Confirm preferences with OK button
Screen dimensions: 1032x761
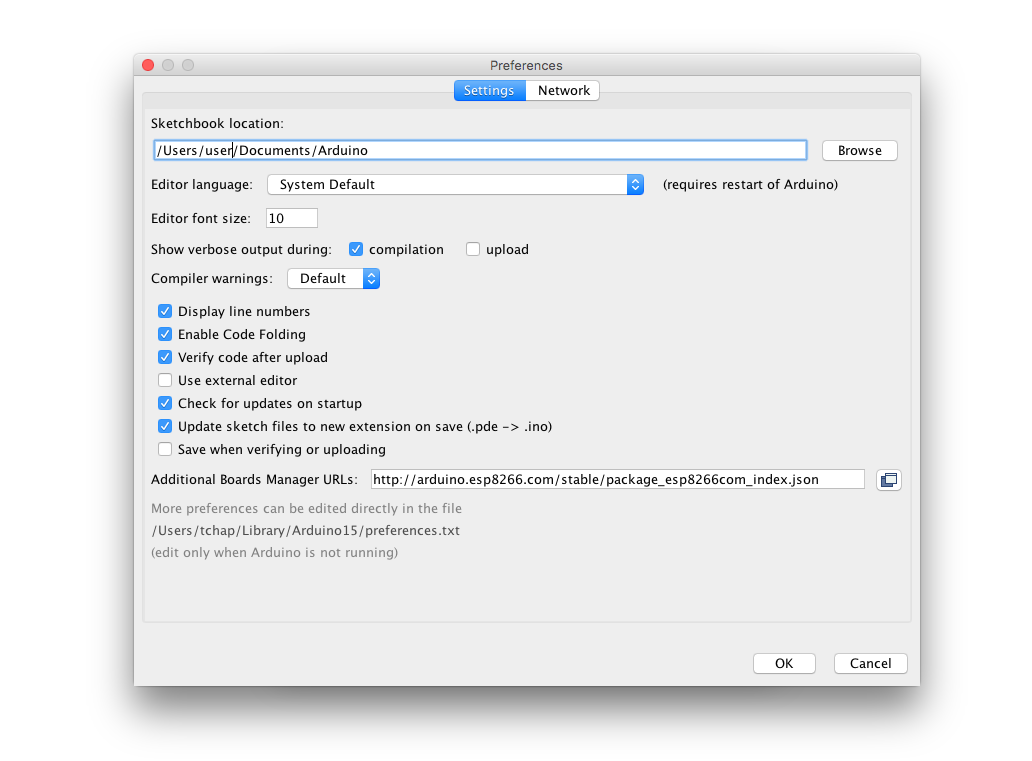(x=784, y=664)
